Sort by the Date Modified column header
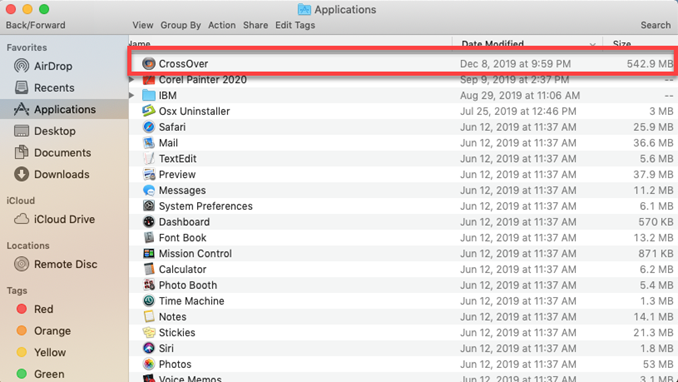678x382 pixels. [x=493, y=43]
